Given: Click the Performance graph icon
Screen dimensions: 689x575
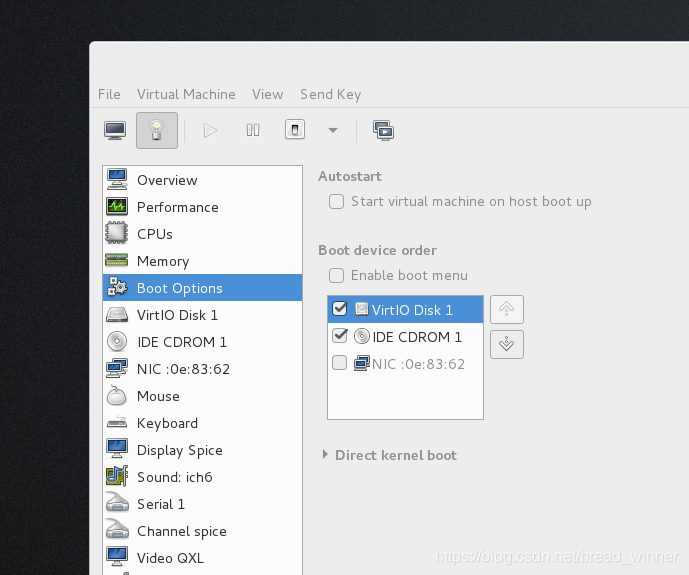Looking at the screenshot, I should [117, 206].
